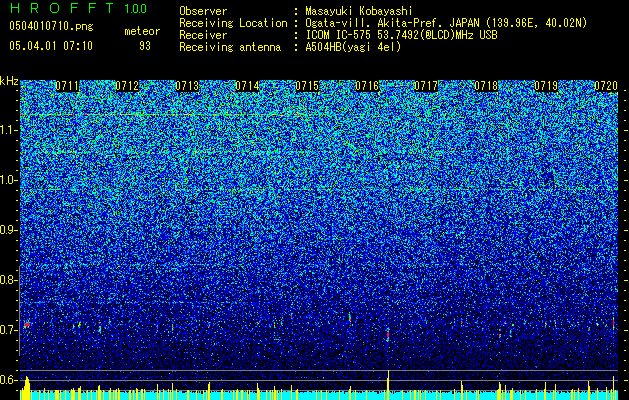Click the 0716 time marker
This screenshot has height=400, width=629.
pos(367,86)
